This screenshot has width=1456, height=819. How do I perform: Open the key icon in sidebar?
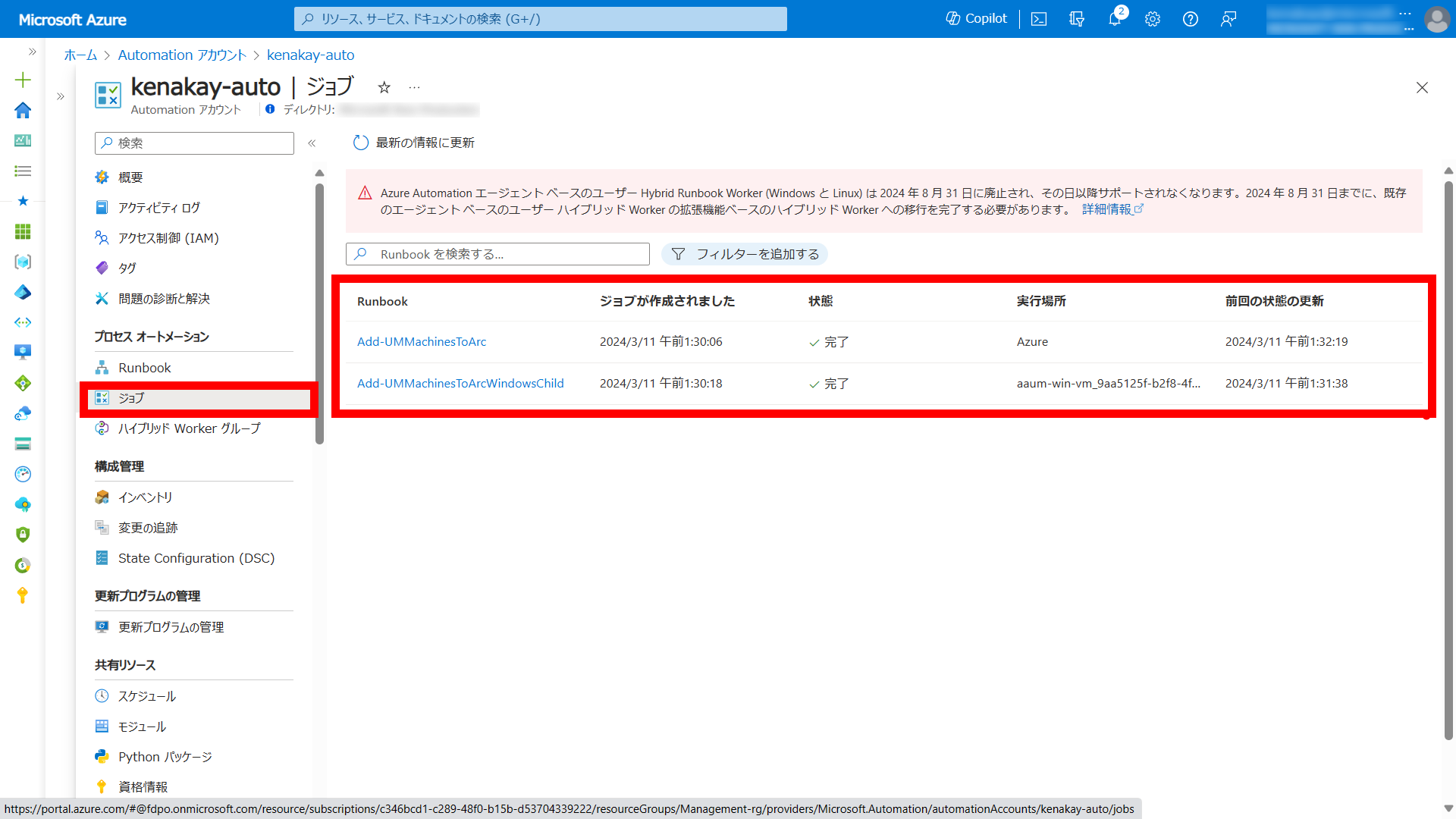pos(23,595)
